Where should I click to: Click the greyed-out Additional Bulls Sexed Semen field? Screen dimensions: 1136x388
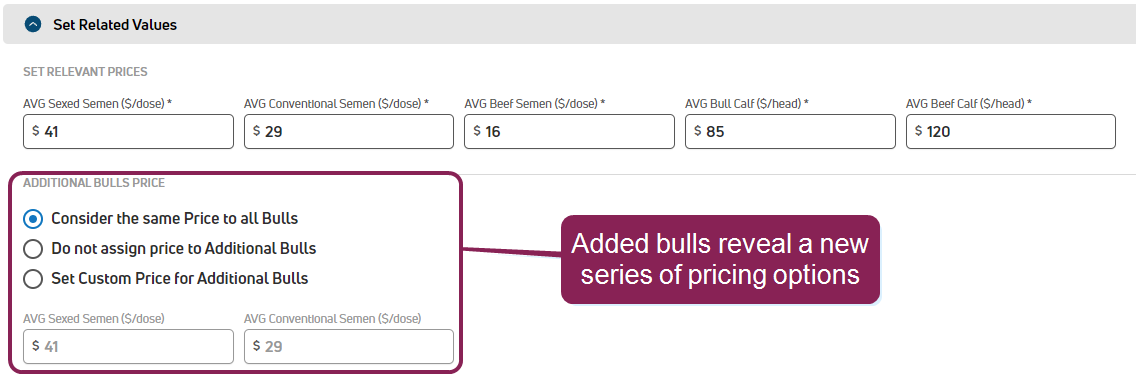tap(128, 347)
